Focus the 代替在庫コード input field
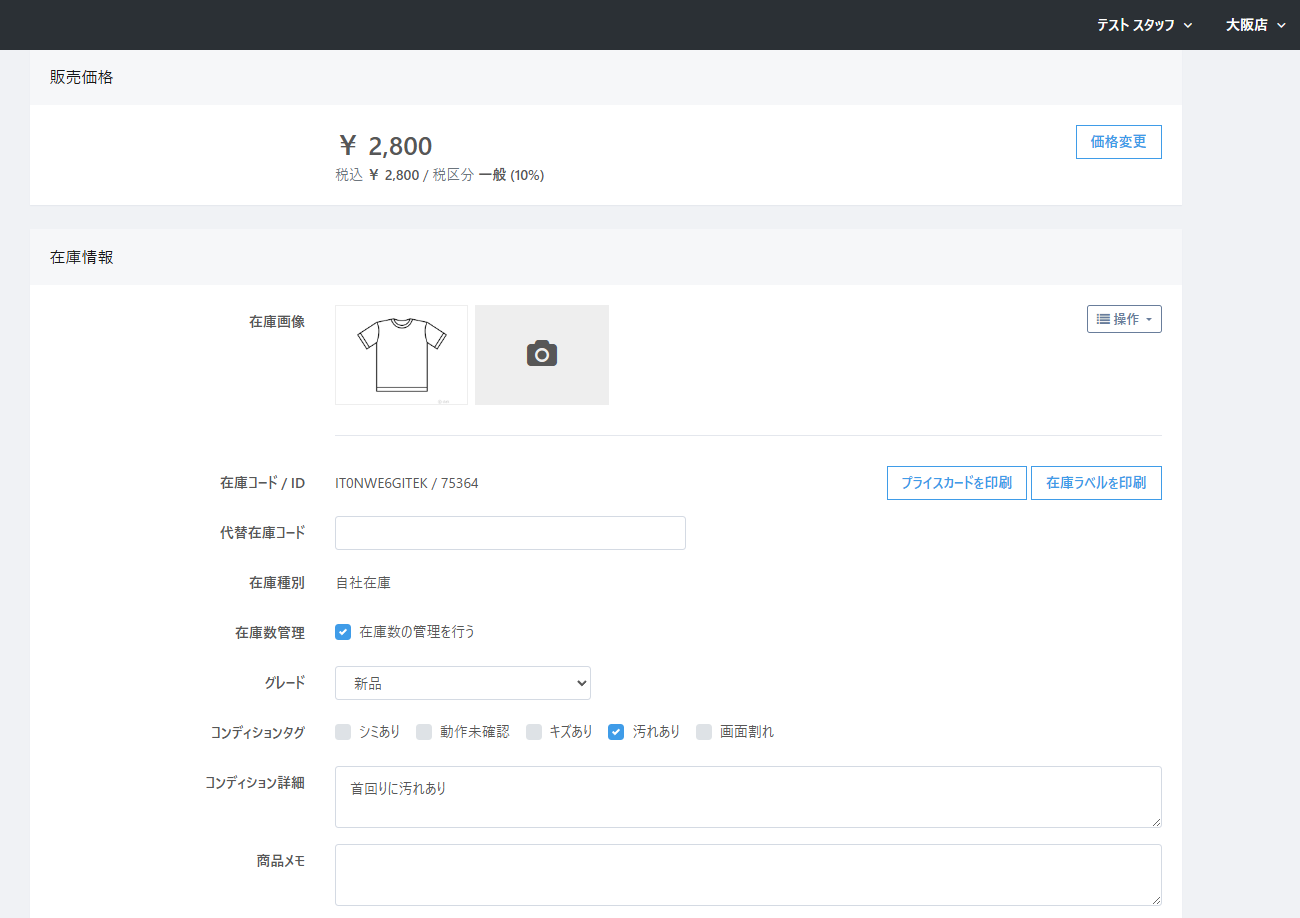1300x918 pixels. 510,533
